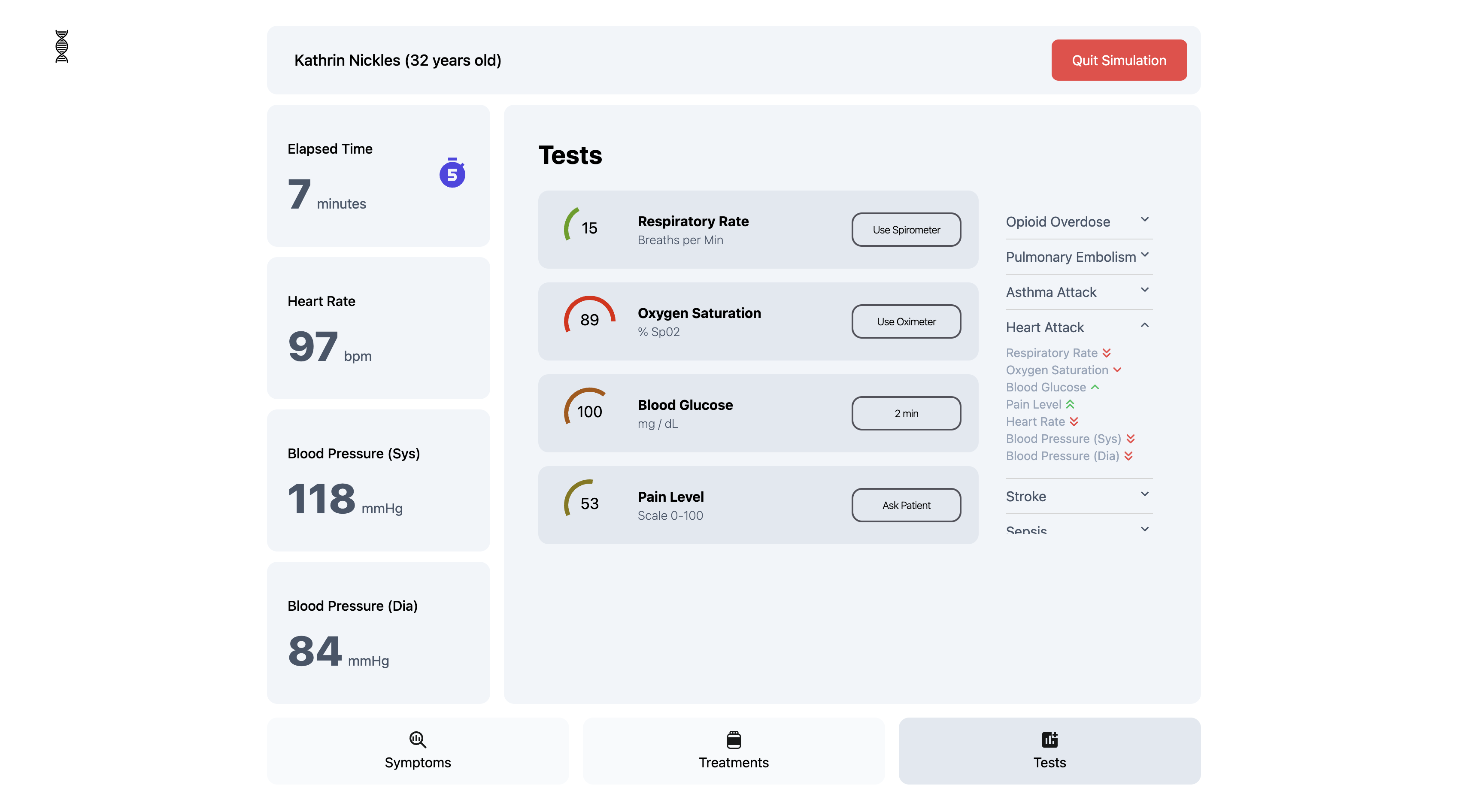1468x812 pixels.
Task: Click the Tests chart icon
Action: [x=1049, y=739]
